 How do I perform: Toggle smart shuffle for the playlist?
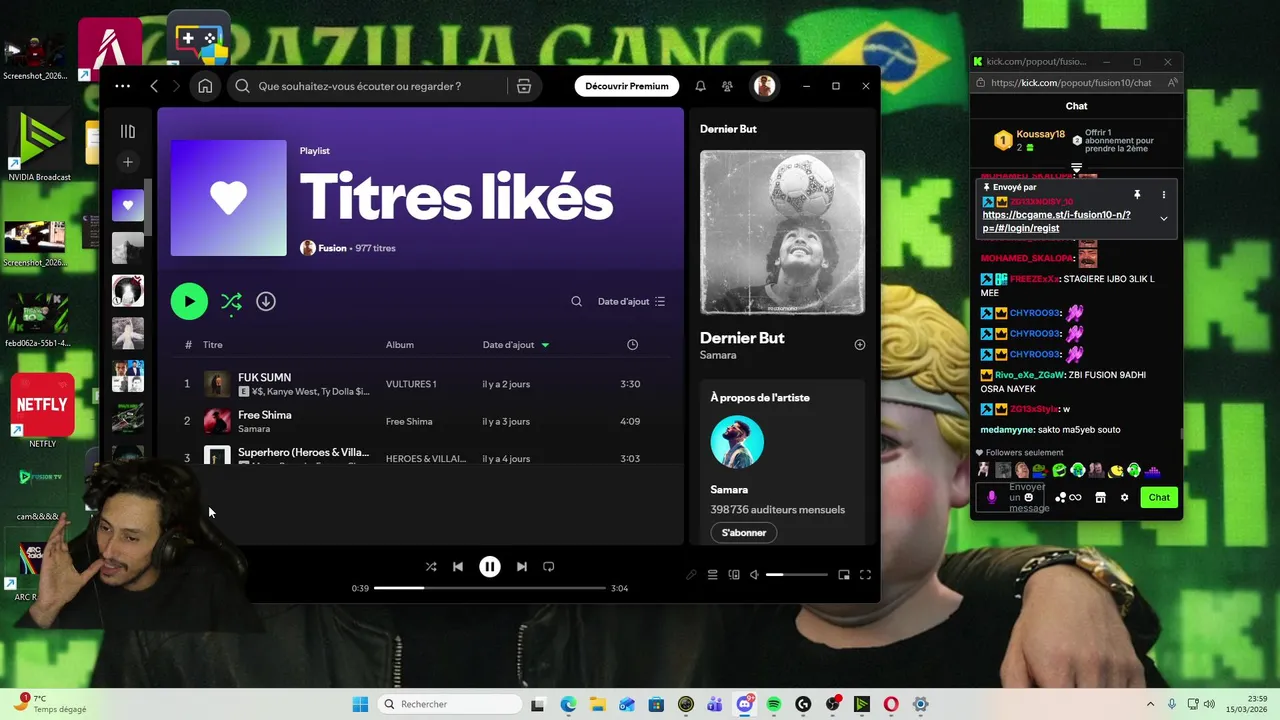[231, 301]
